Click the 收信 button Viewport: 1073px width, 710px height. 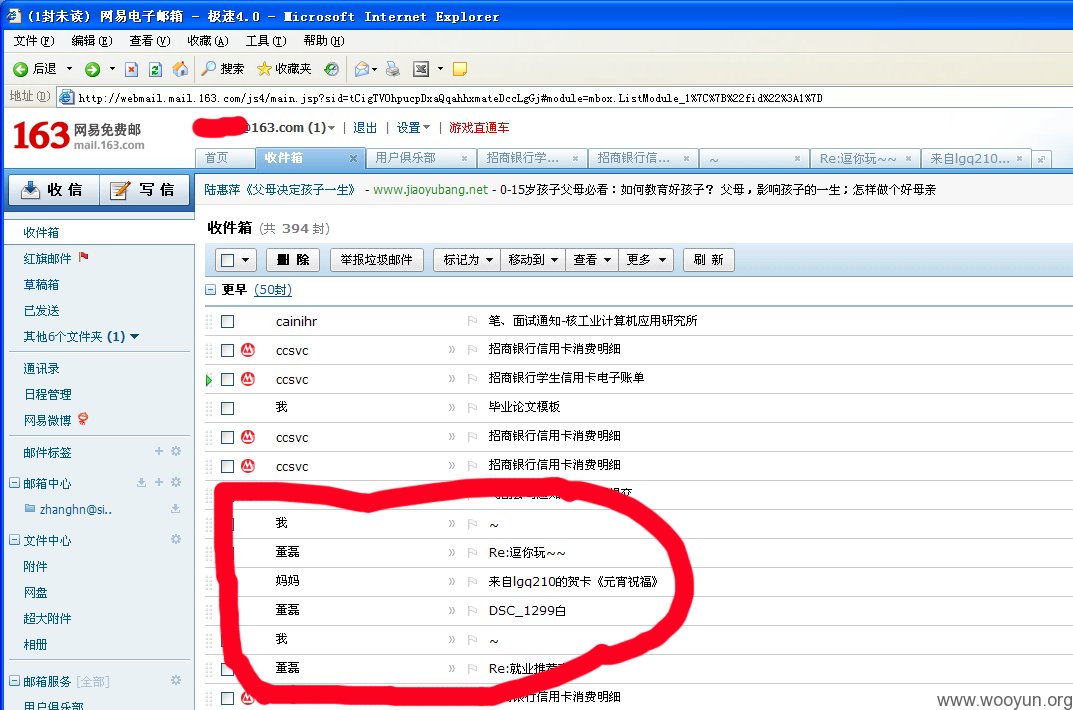click(54, 189)
